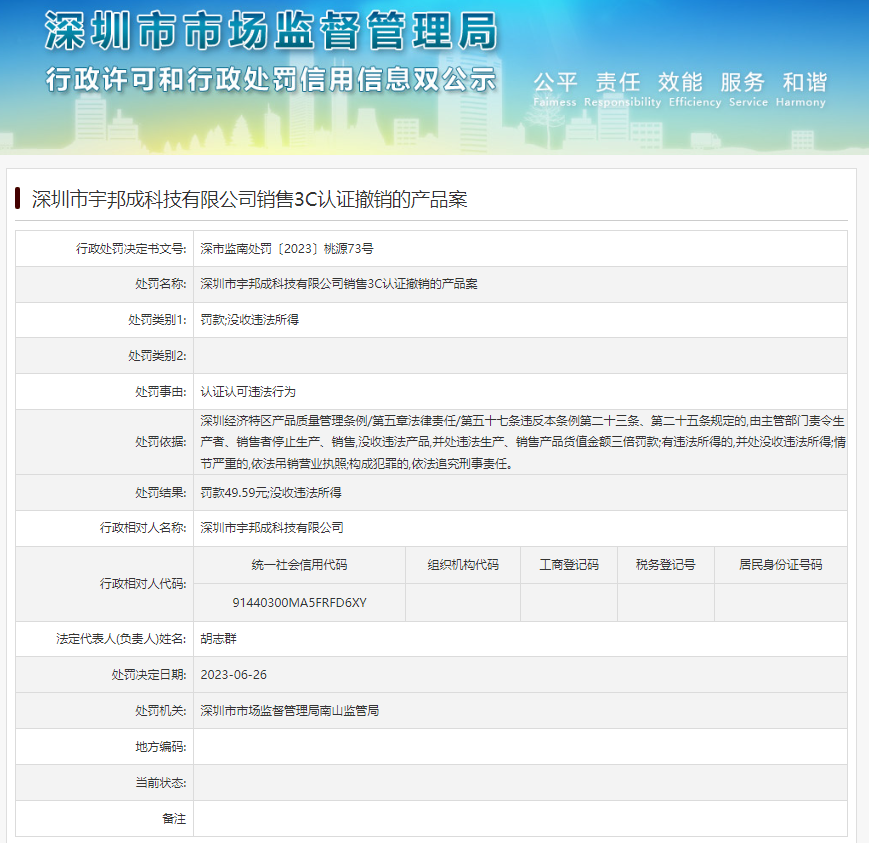
Task: Select the decision number 深市监南处罚〔2023〕桃源73号
Action: (x=287, y=248)
